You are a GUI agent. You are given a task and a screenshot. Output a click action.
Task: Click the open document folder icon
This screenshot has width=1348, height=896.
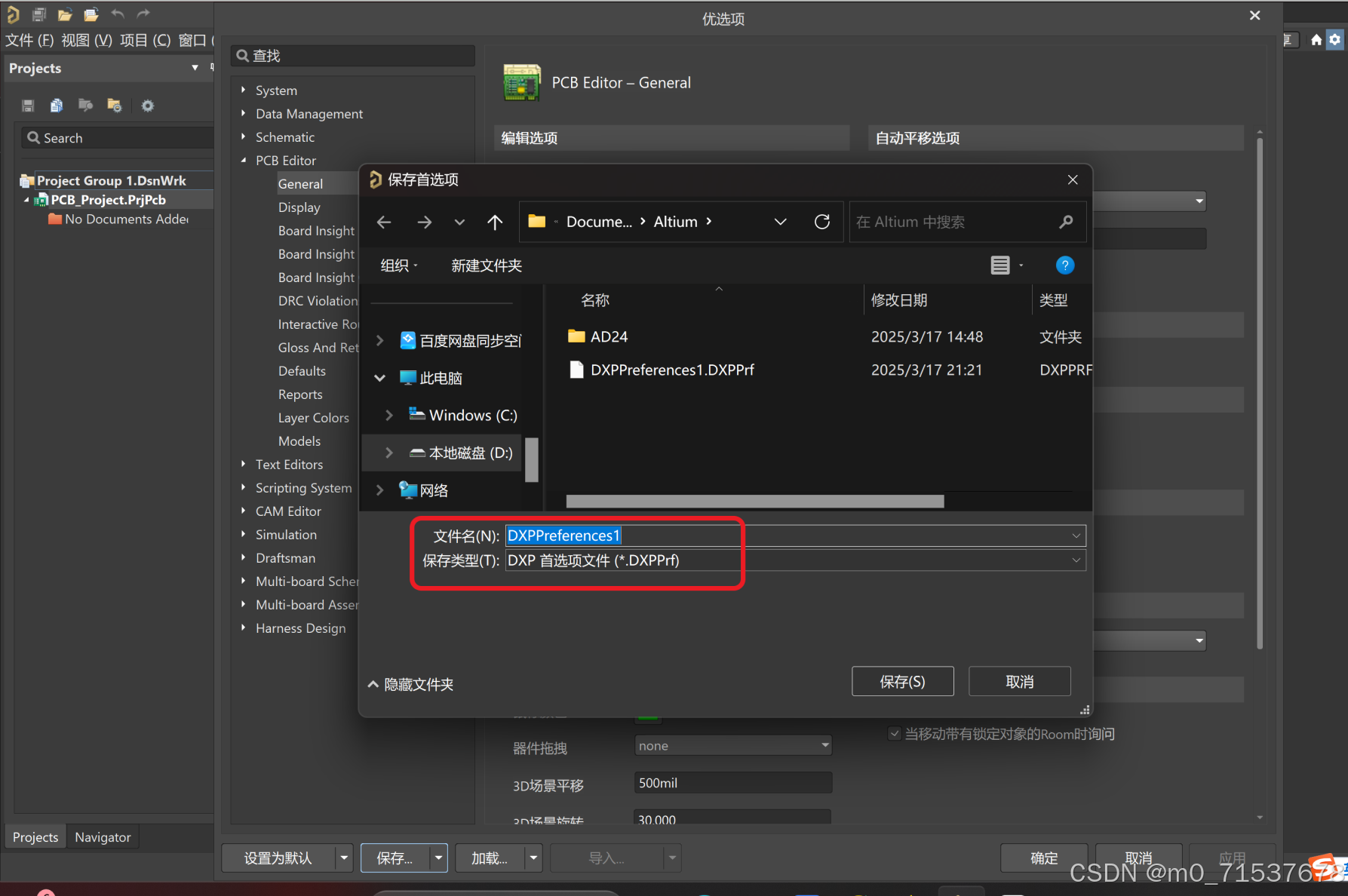point(65,14)
